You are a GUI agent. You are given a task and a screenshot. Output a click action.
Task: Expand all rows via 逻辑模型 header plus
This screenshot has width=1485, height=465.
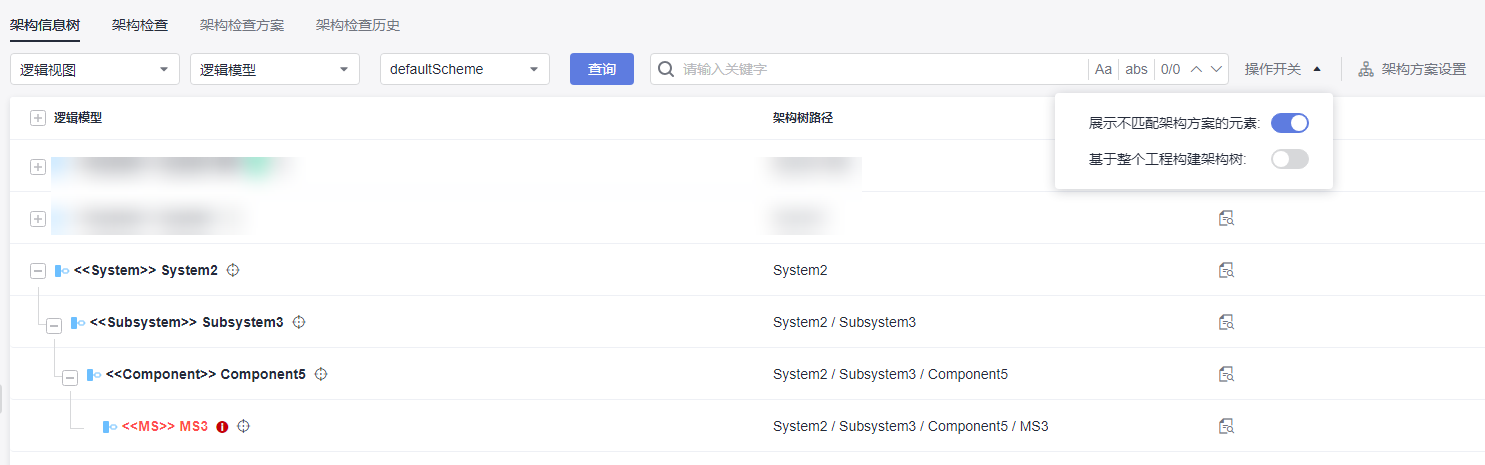coord(38,118)
